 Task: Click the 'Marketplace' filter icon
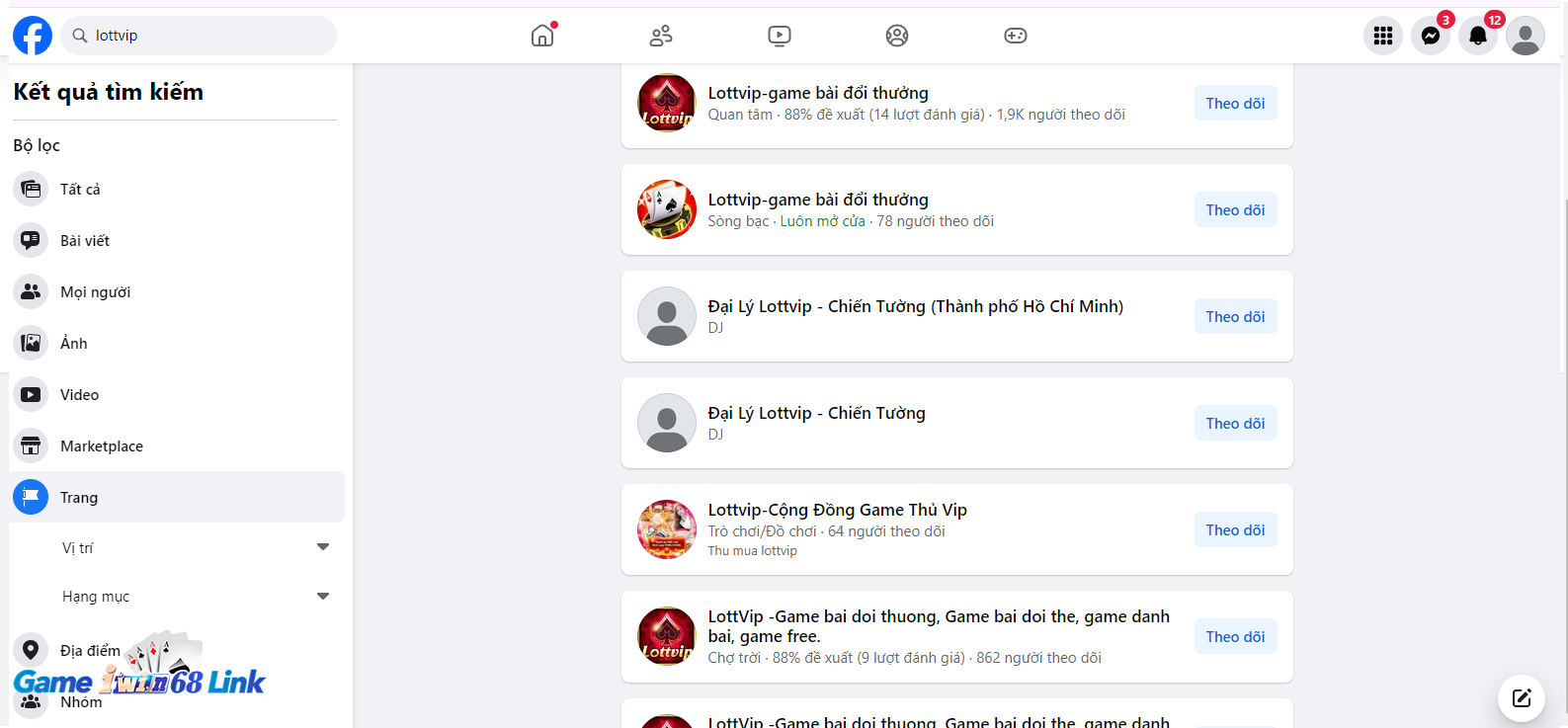pyautogui.click(x=31, y=445)
